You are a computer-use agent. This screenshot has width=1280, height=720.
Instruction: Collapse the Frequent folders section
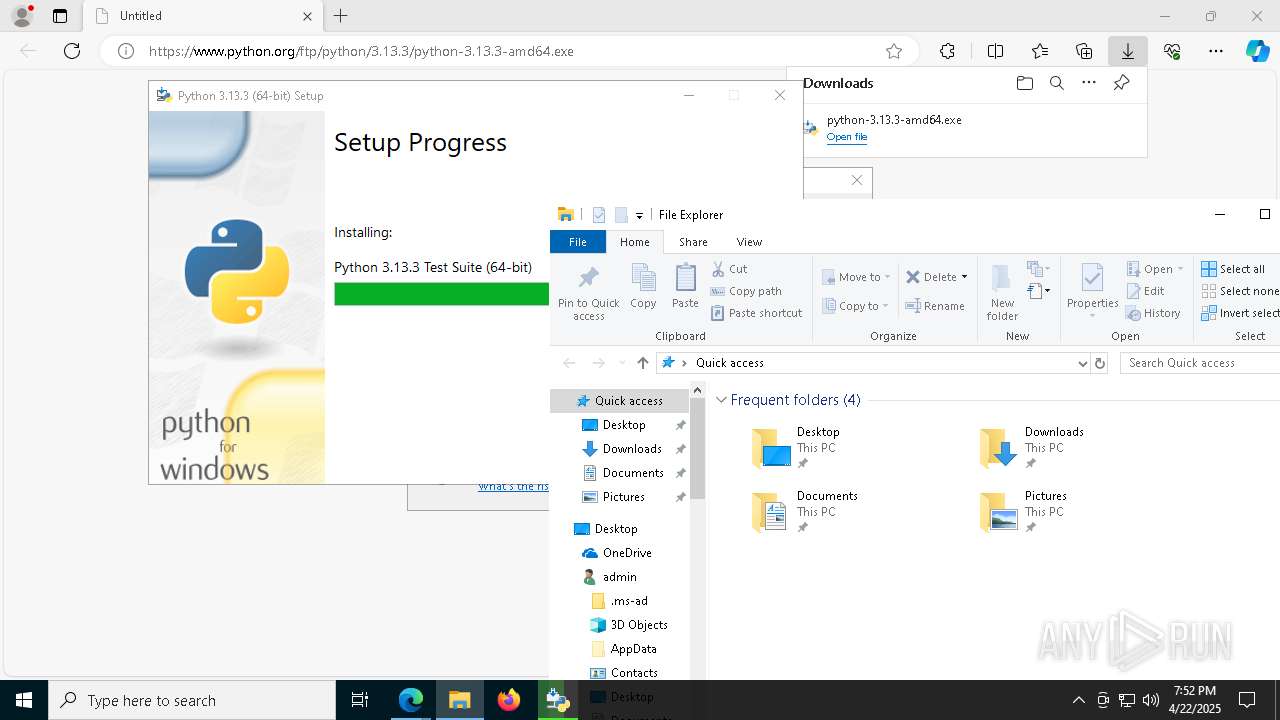tap(721, 400)
